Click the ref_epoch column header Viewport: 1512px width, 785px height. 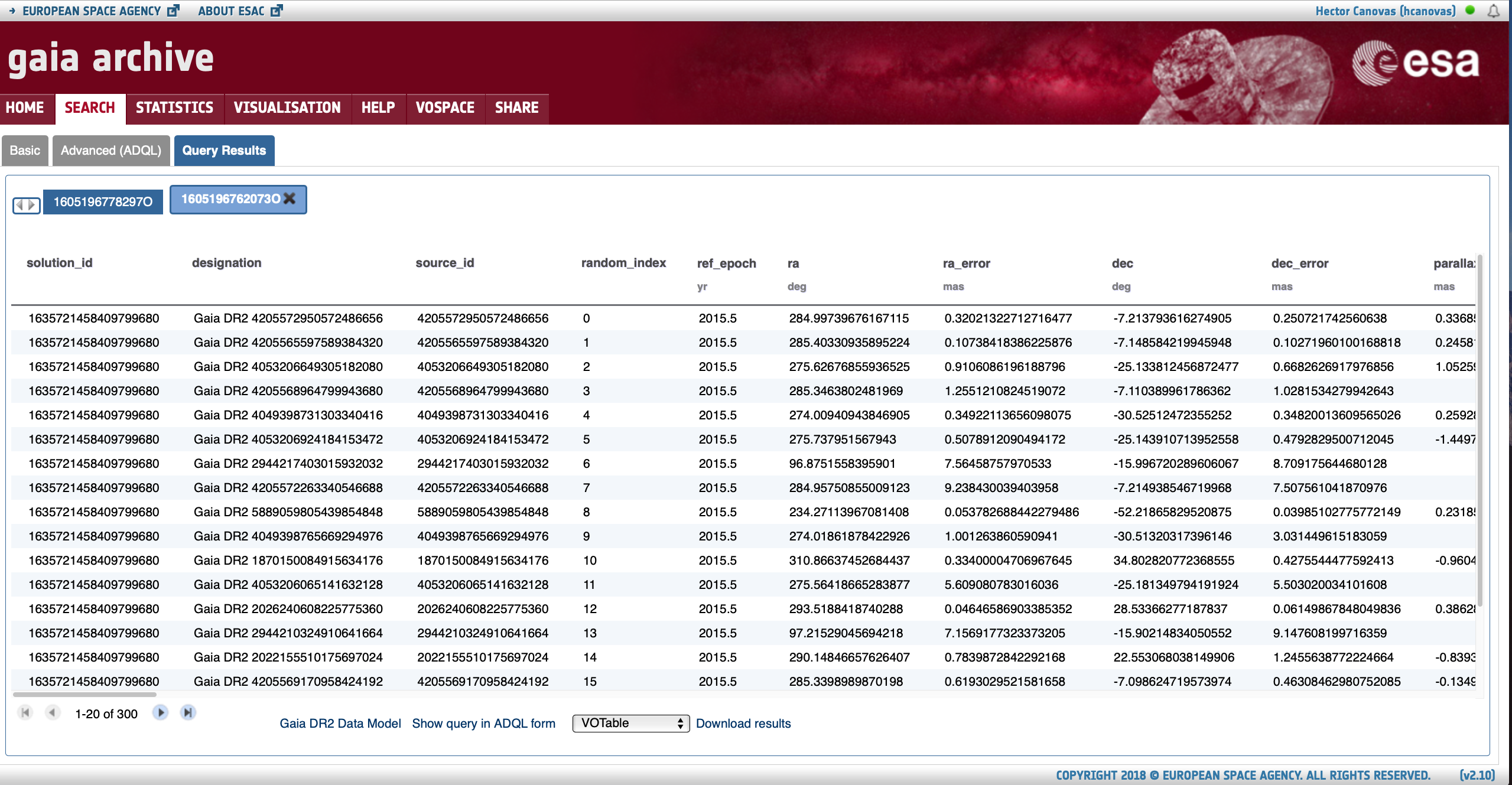pyautogui.click(x=727, y=263)
